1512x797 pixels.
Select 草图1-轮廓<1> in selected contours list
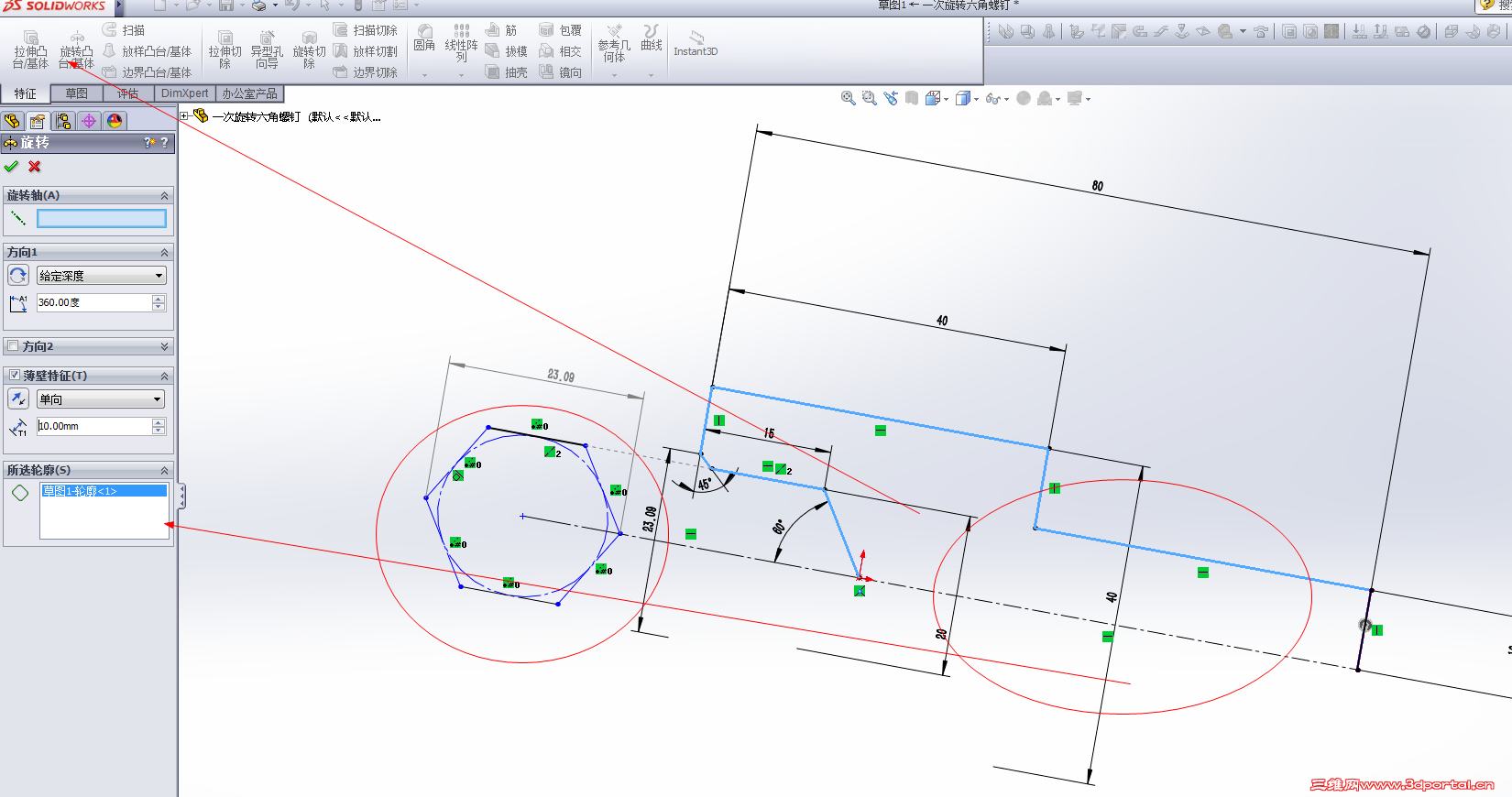(x=104, y=491)
